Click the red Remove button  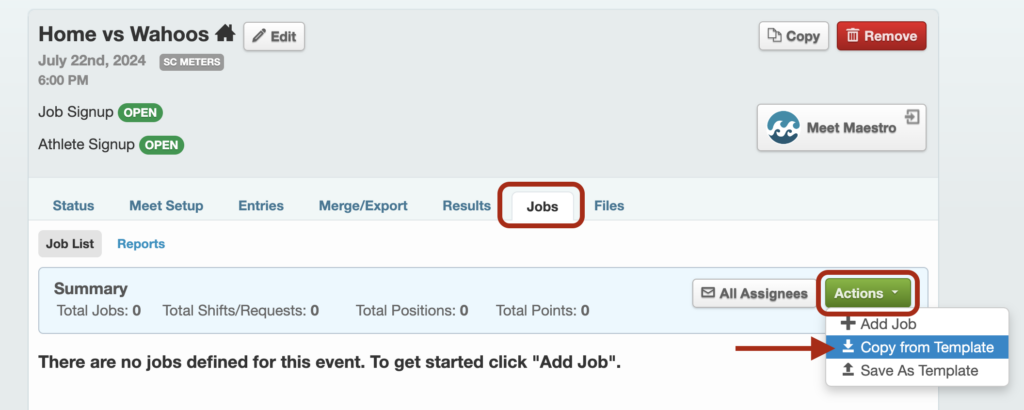tap(881, 36)
